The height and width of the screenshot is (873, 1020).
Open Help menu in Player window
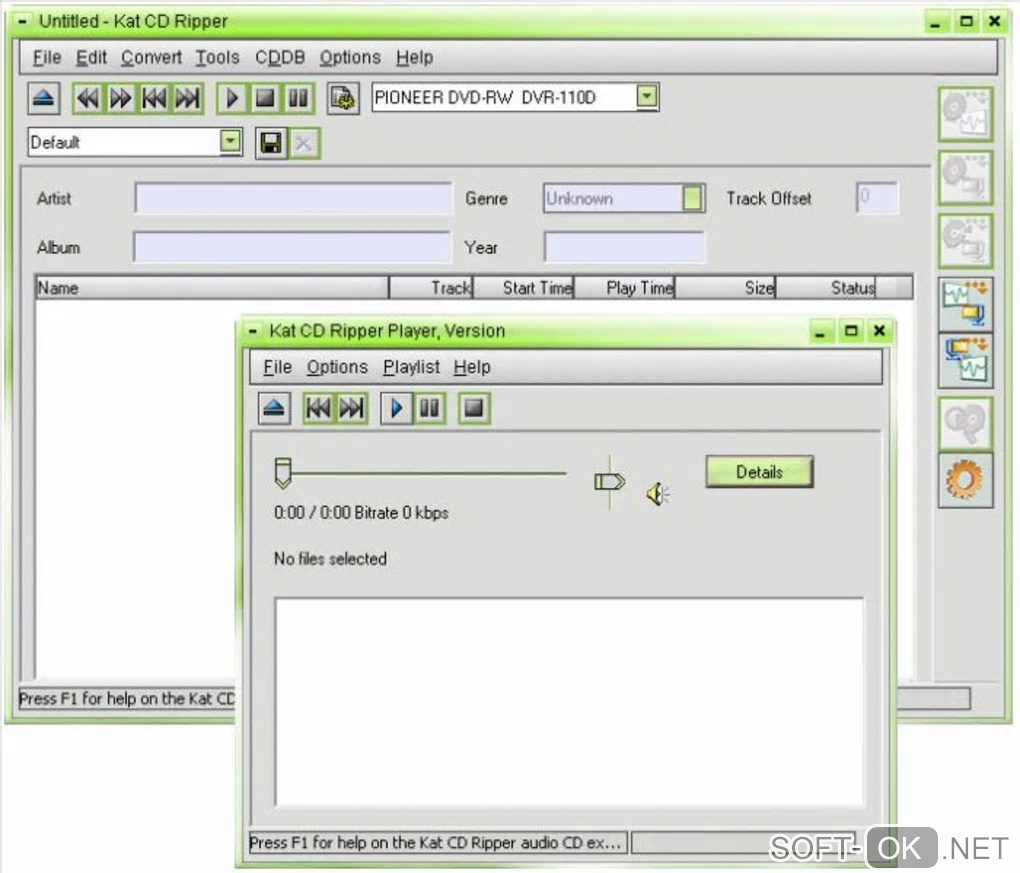coord(472,367)
